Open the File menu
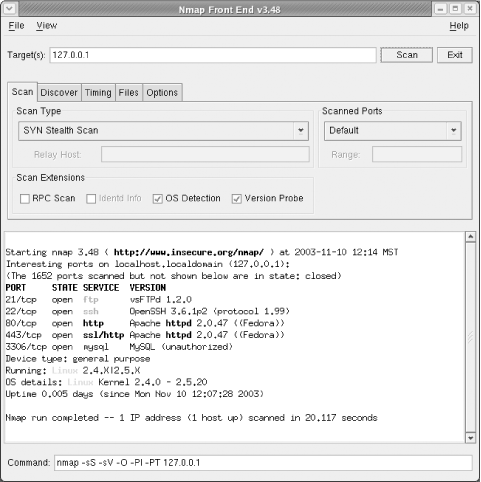Screen dimensions: 481x482 click(x=16, y=26)
